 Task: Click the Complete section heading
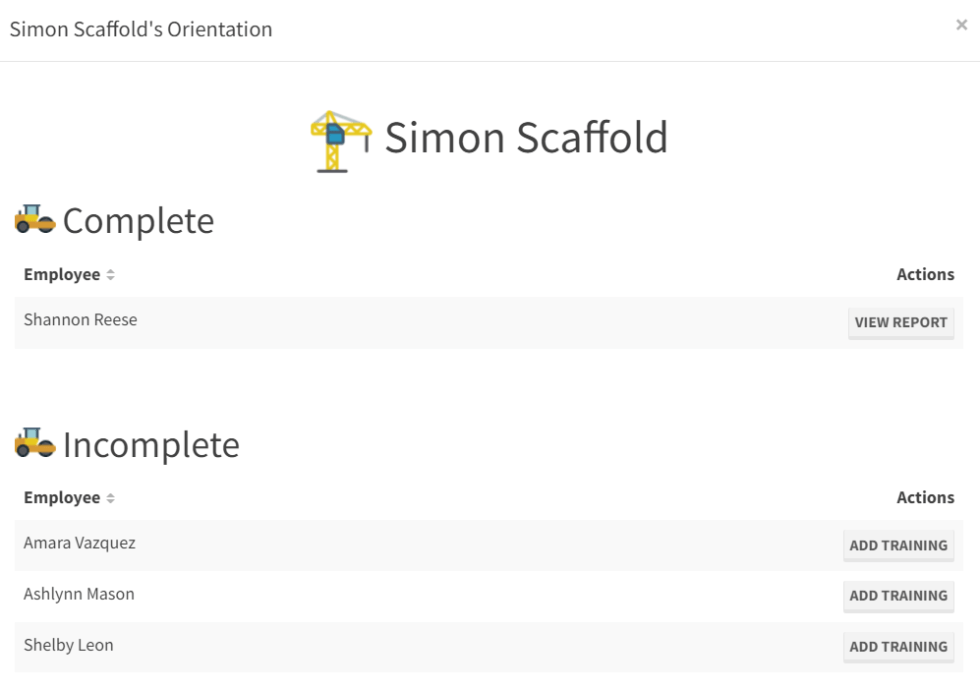138,221
